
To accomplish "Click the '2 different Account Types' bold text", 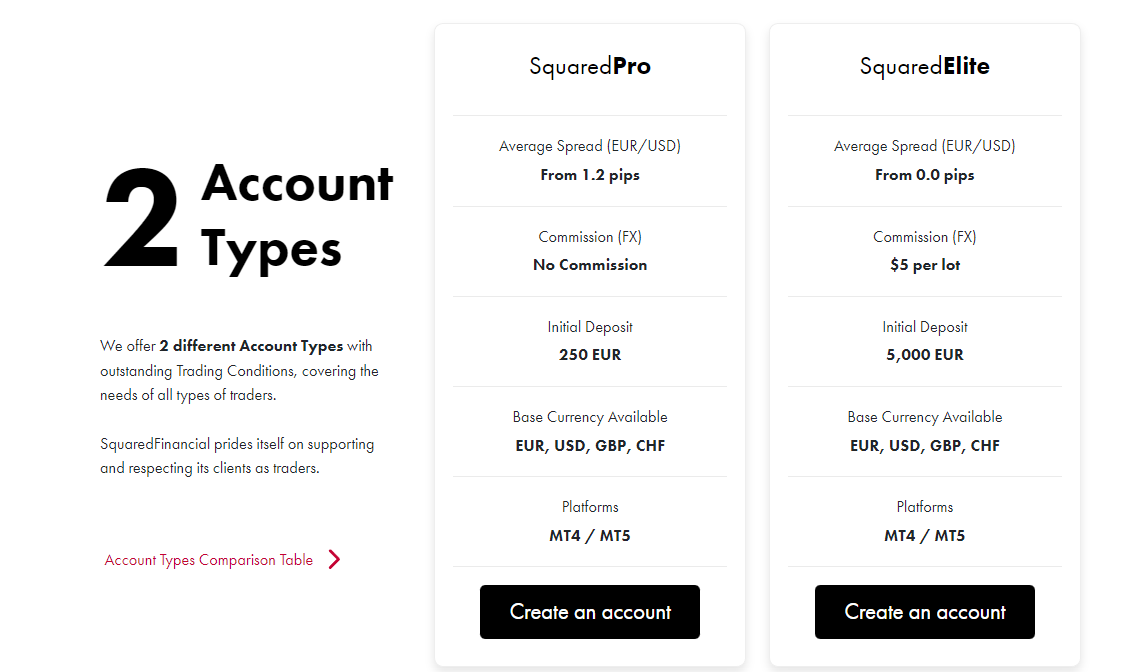I will (x=251, y=346).
